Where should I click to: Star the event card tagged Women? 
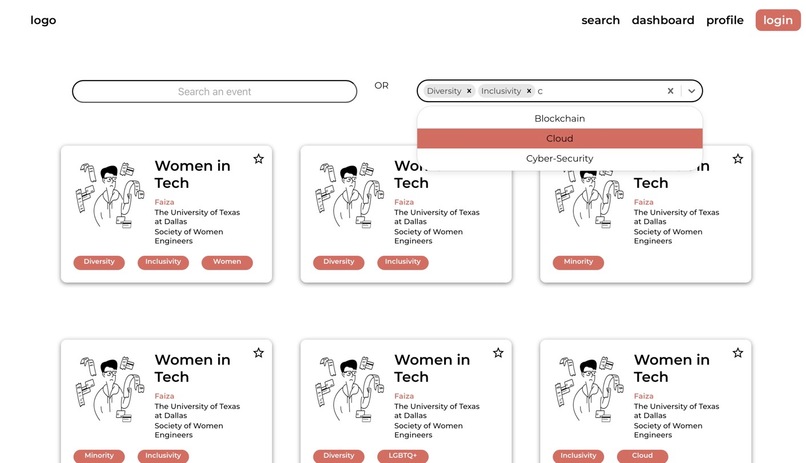click(259, 159)
